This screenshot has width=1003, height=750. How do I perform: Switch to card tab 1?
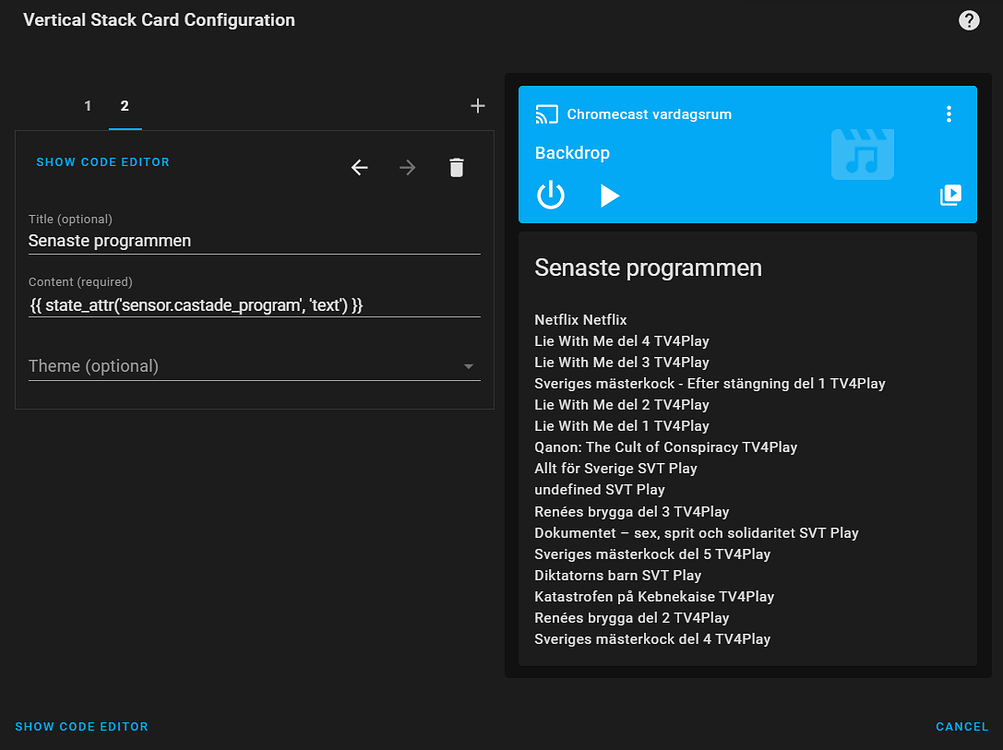tap(88, 106)
